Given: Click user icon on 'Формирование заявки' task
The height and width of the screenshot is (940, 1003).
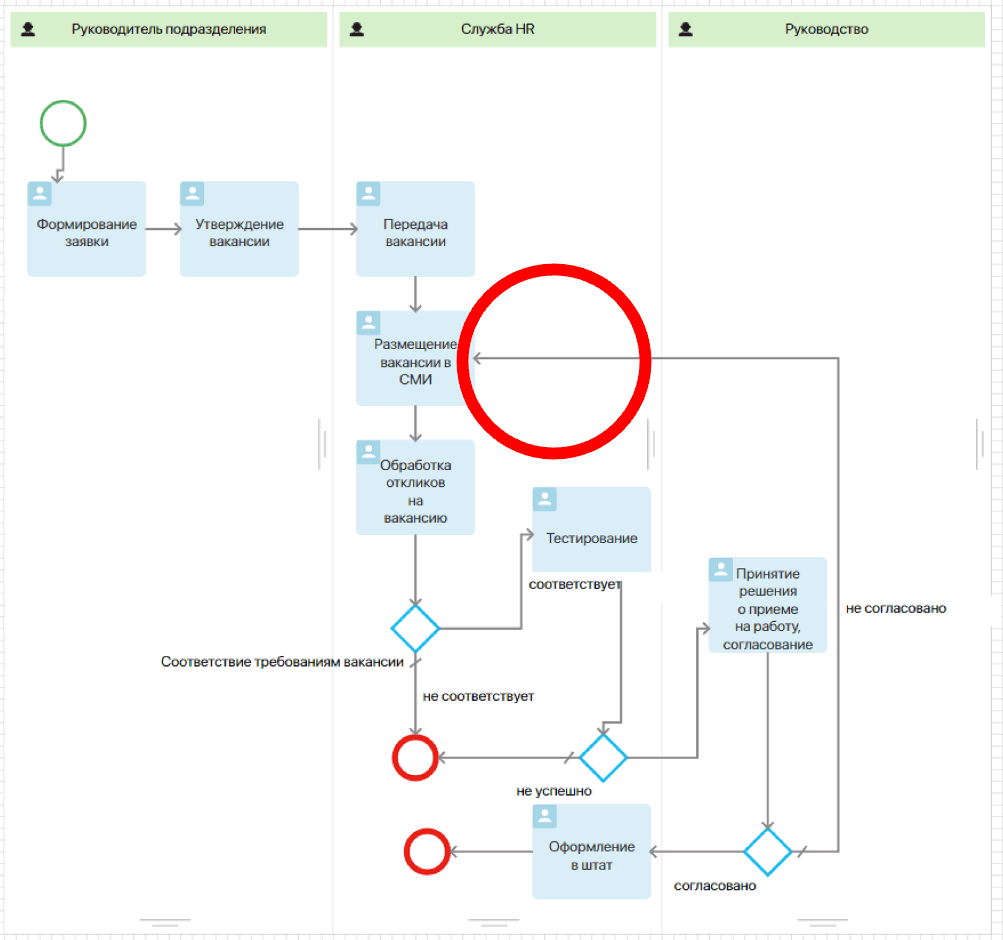Looking at the screenshot, I should [x=40, y=194].
